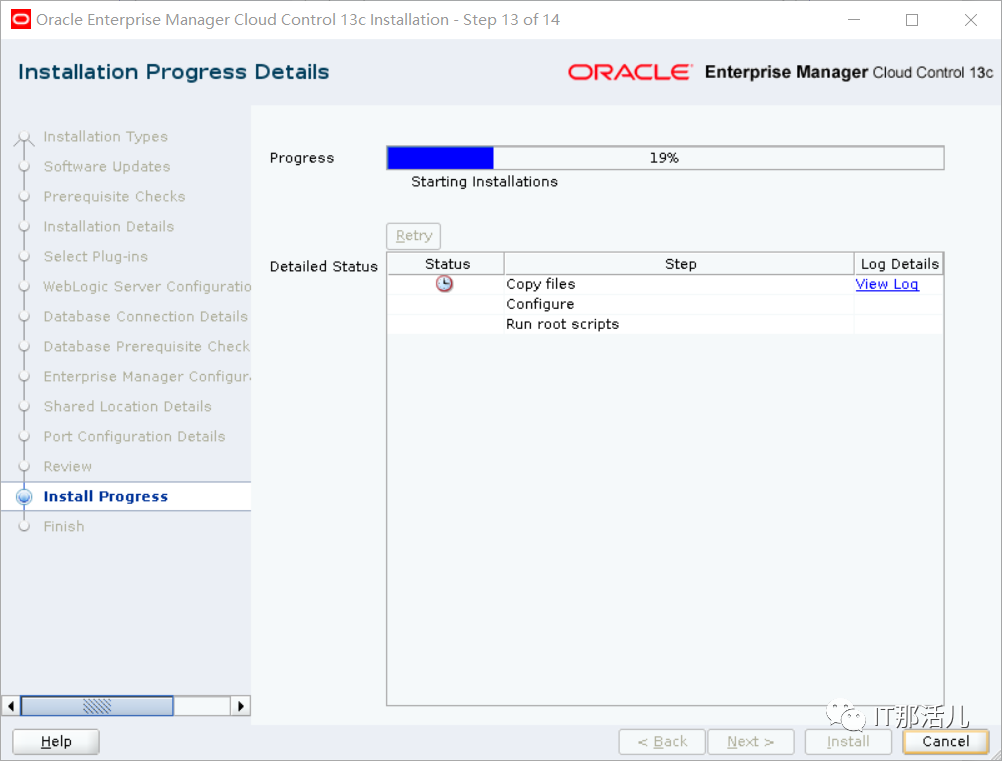Screen dimensions: 1002x761
Task: Select Software Updates step
Action: (107, 167)
